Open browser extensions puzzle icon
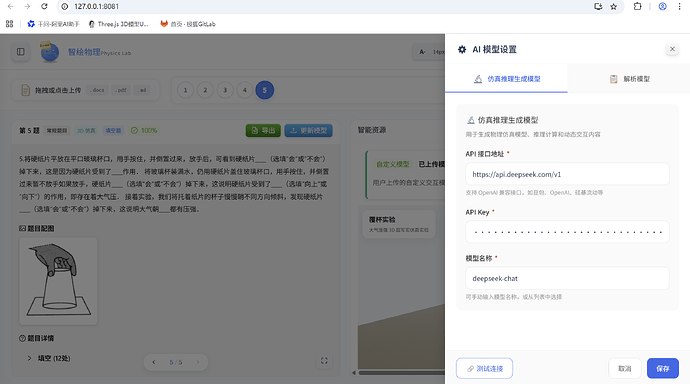Screen dimensions: 690x384 click(x=637, y=7)
